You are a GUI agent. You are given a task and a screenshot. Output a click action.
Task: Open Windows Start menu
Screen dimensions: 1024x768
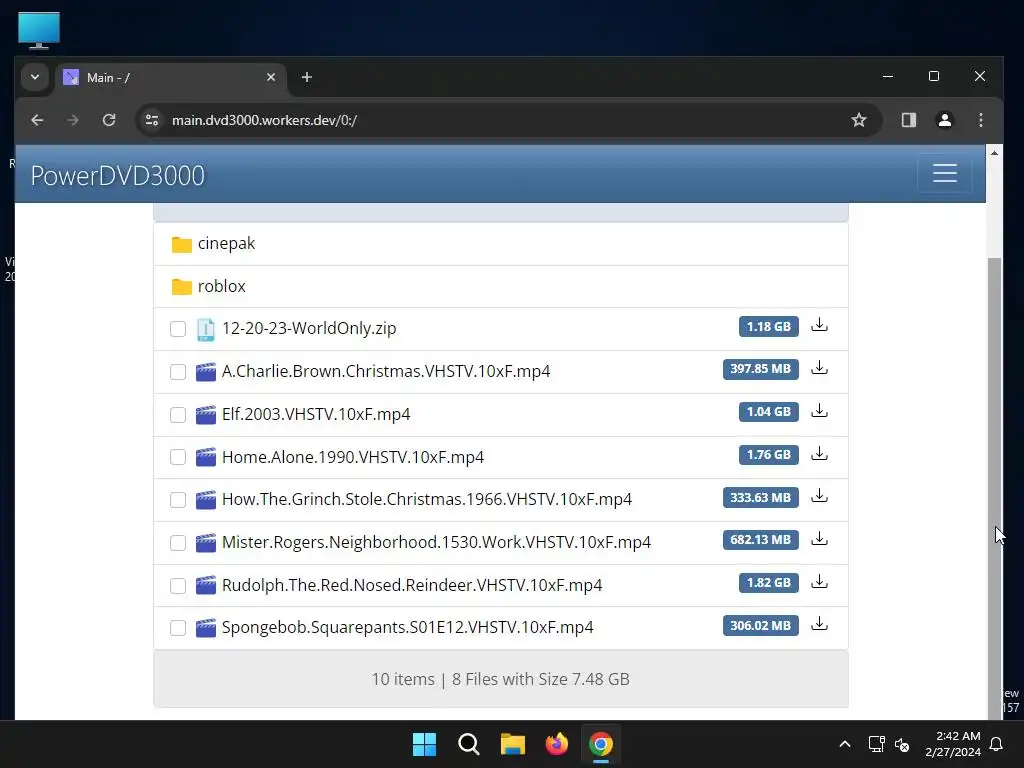pos(424,744)
